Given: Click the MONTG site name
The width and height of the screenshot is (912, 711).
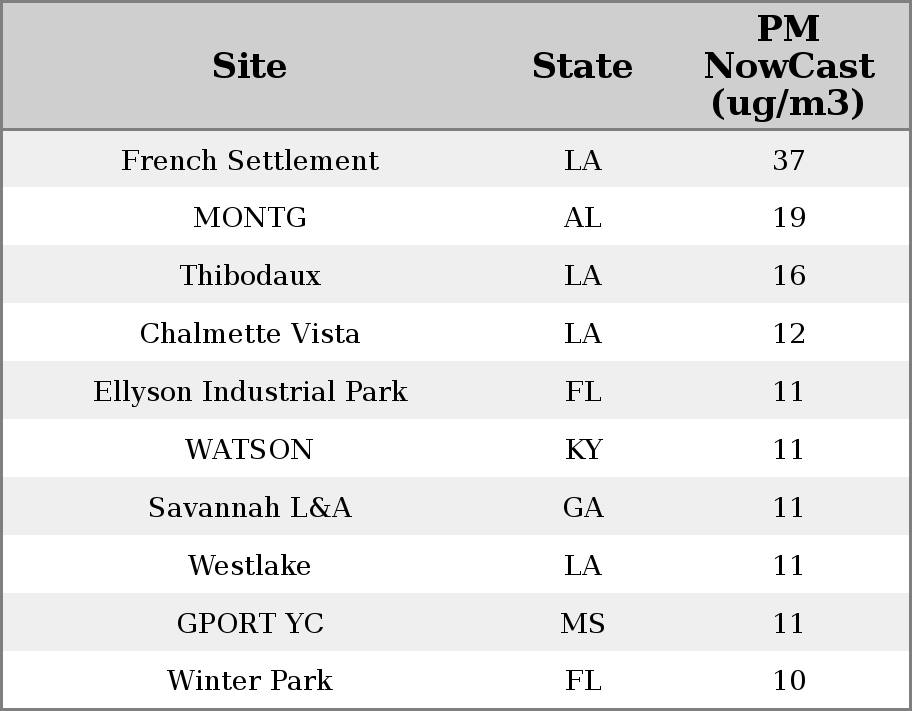Looking at the screenshot, I should pyautogui.click(x=250, y=218).
